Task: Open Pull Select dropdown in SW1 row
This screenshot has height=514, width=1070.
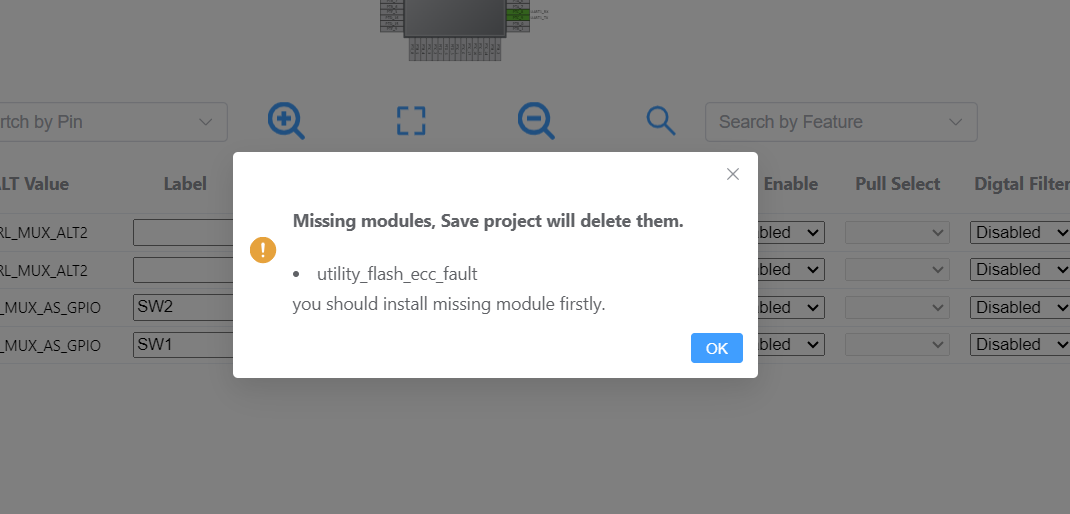Action: click(896, 344)
